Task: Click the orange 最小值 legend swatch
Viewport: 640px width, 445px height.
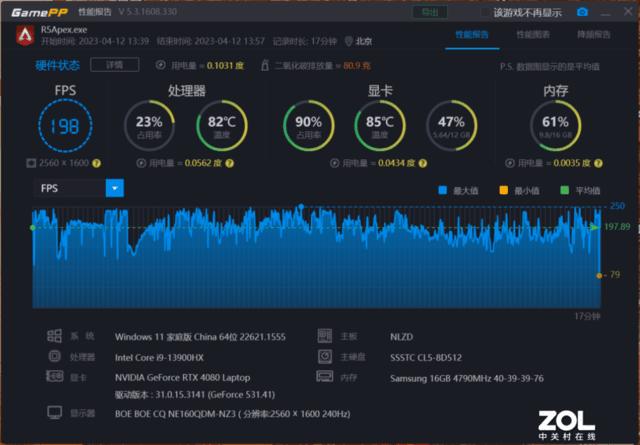Action: tap(504, 190)
